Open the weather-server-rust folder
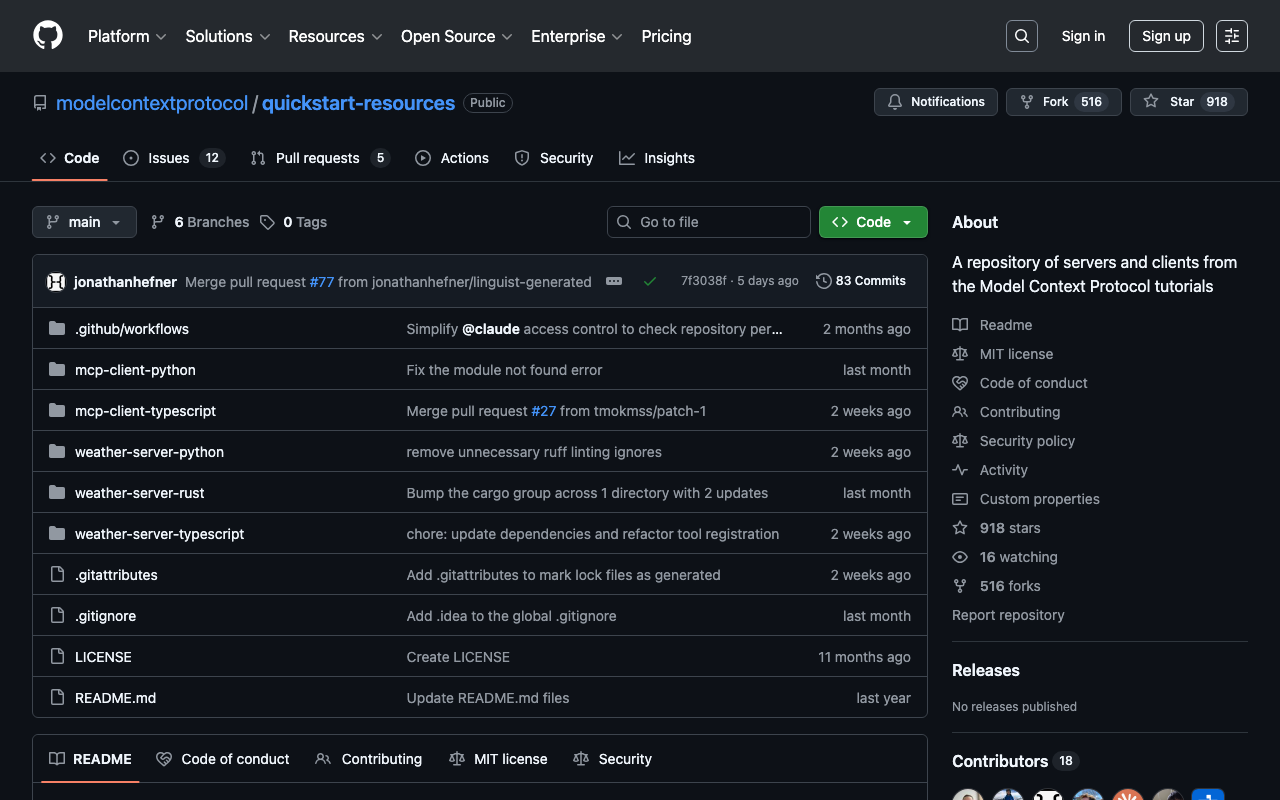 tap(139, 493)
